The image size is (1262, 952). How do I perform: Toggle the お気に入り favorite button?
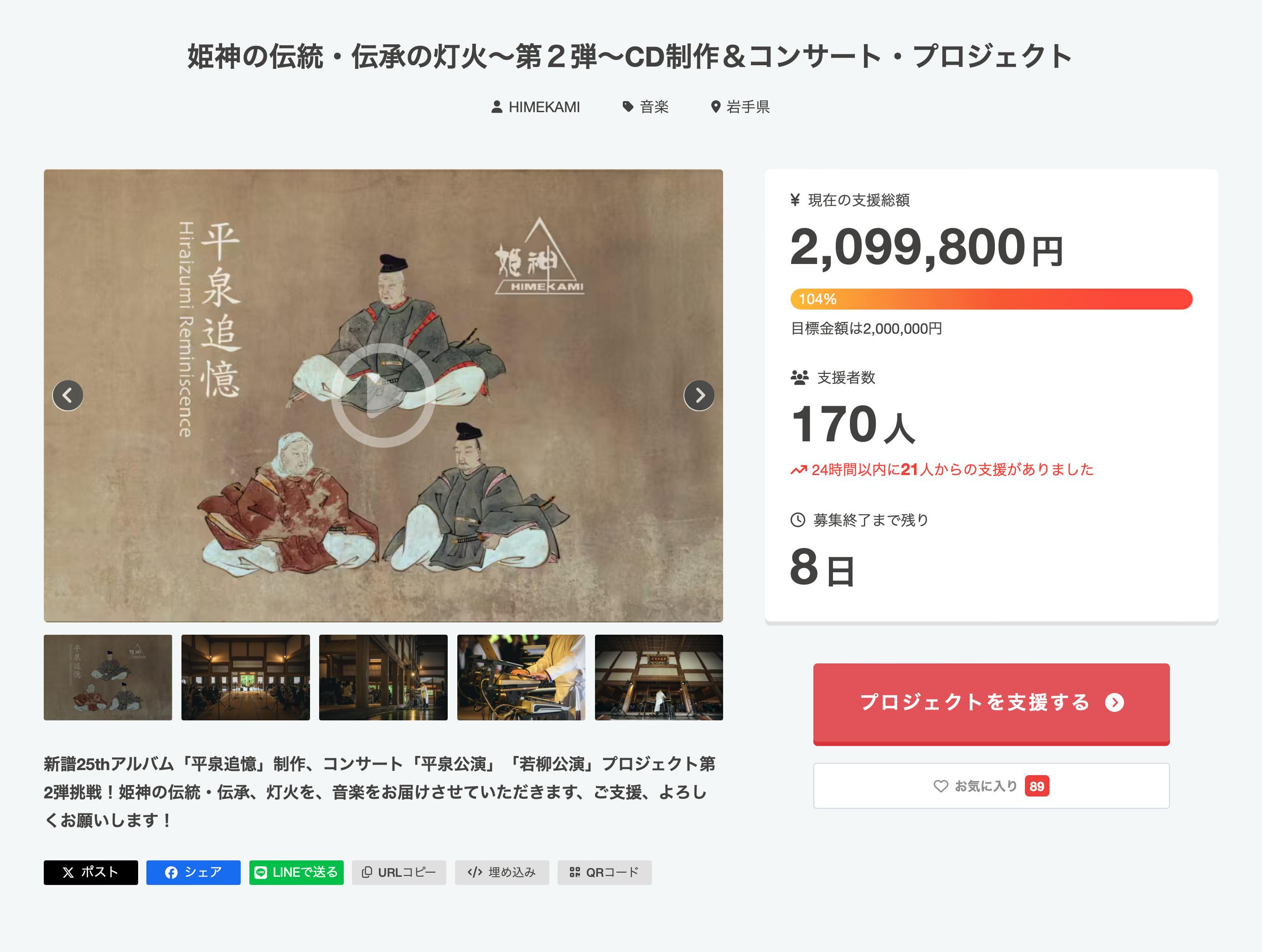pos(991,786)
